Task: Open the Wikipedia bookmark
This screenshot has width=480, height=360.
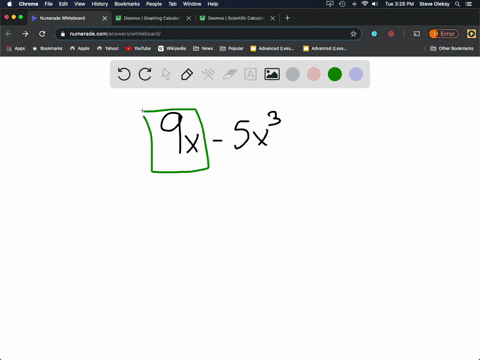Action: (x=172, y=48)
